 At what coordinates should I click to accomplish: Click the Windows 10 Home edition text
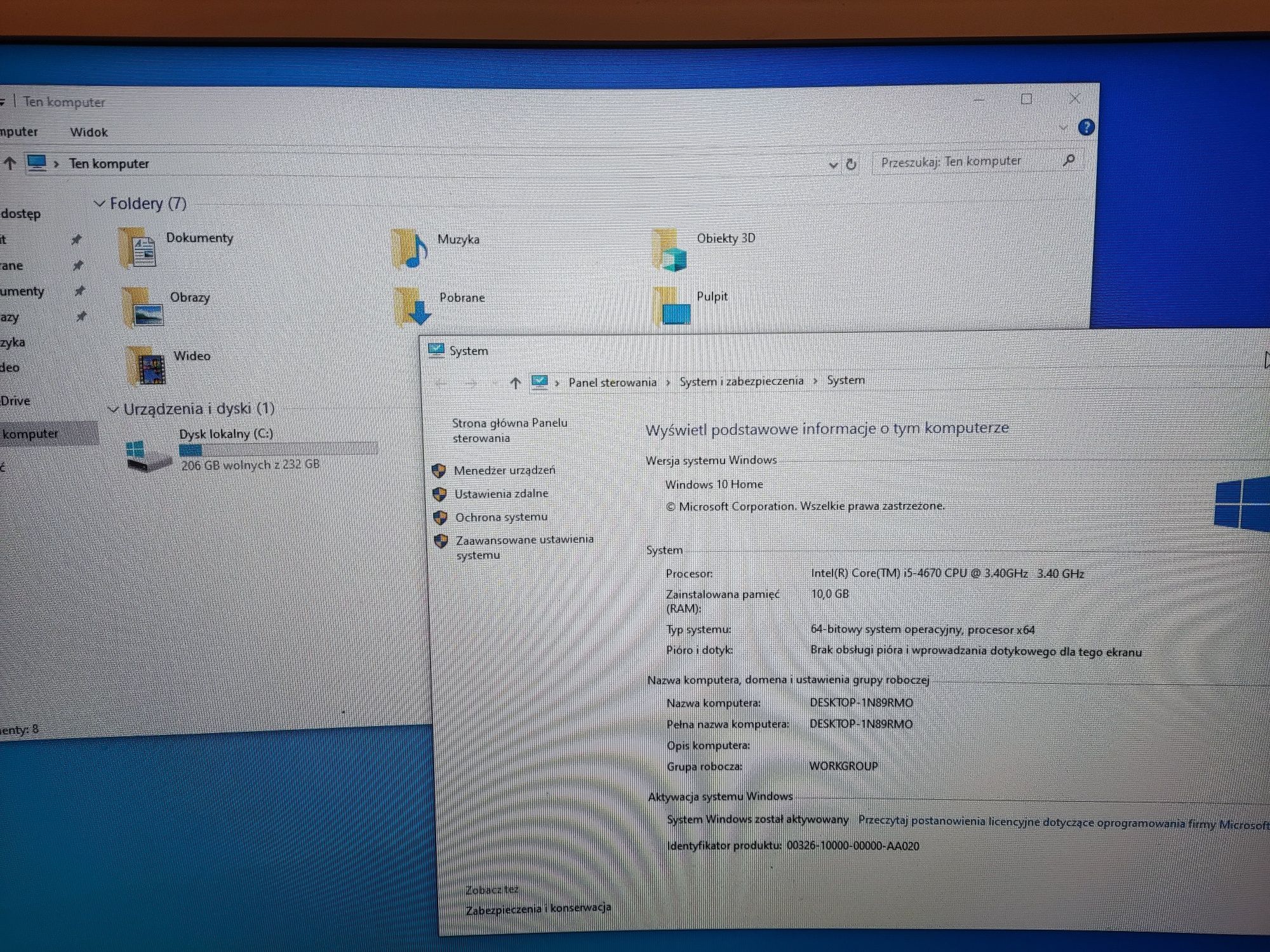714,484
